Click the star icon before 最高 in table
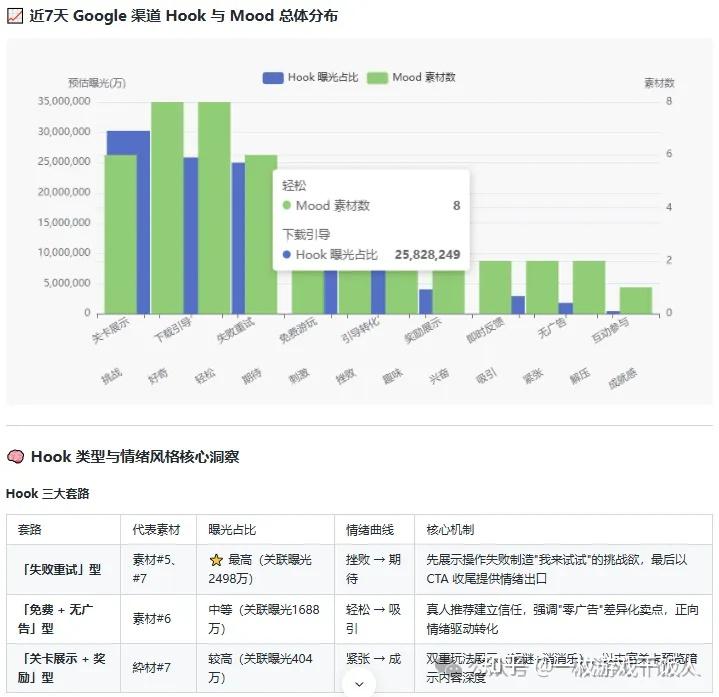 pyautogui.click(x=216, y=560)
